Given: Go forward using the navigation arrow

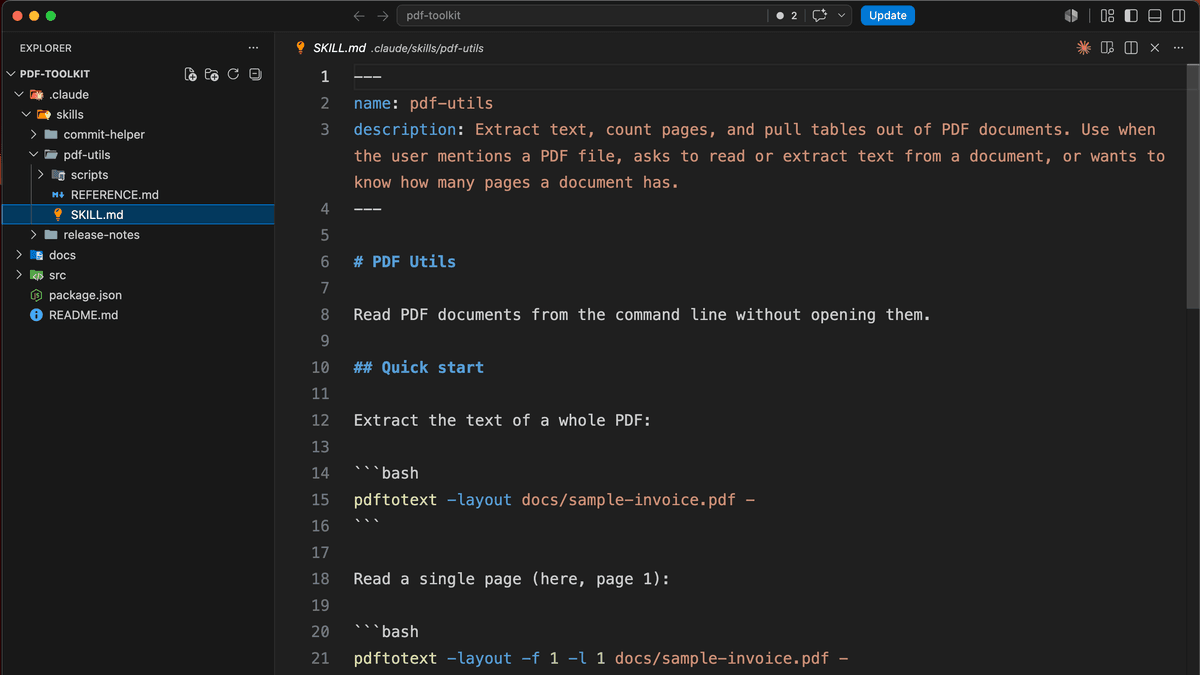Looking at the screenshot, I should pos(383,15).
